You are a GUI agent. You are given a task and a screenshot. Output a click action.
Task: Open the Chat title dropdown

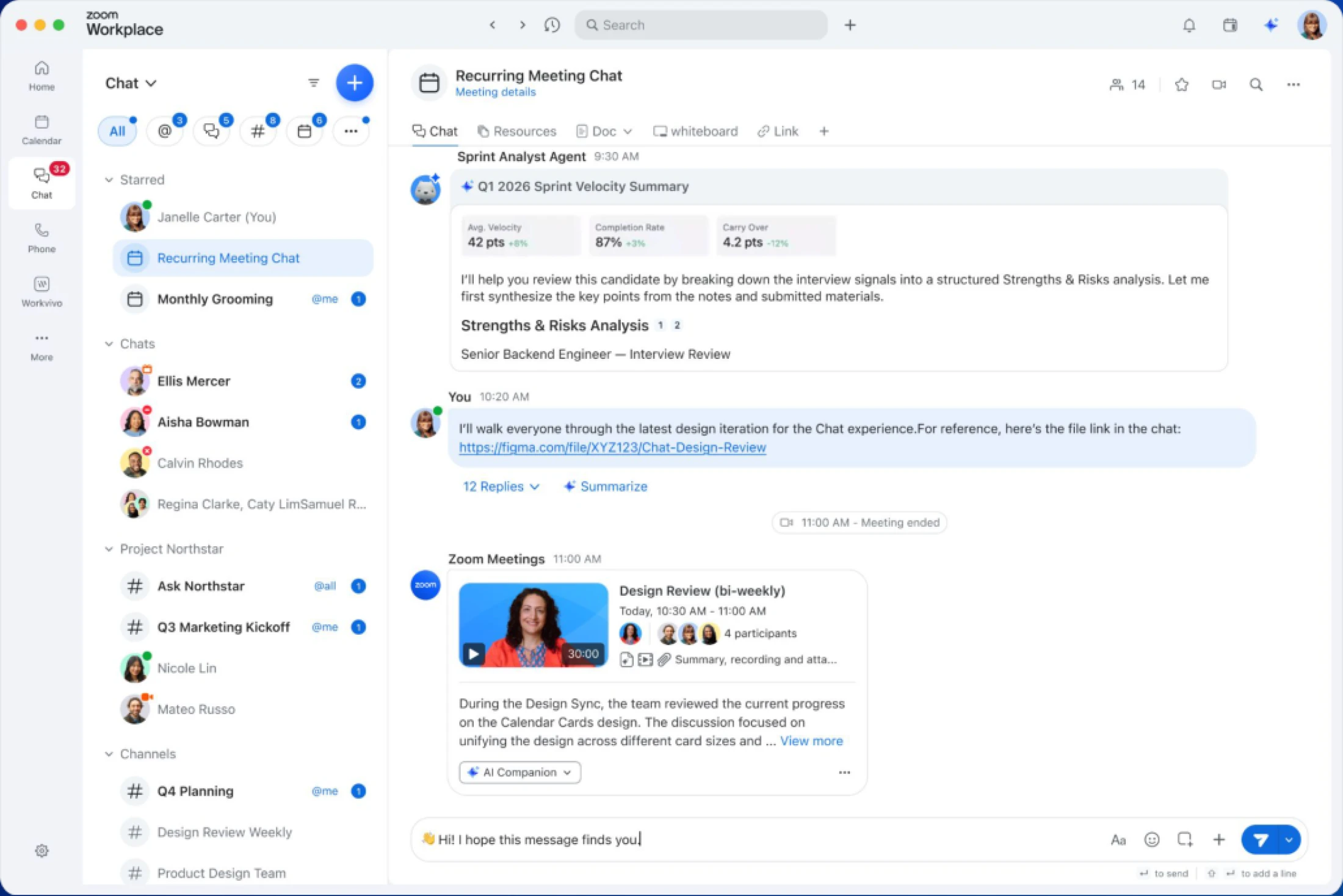point(131,83)
